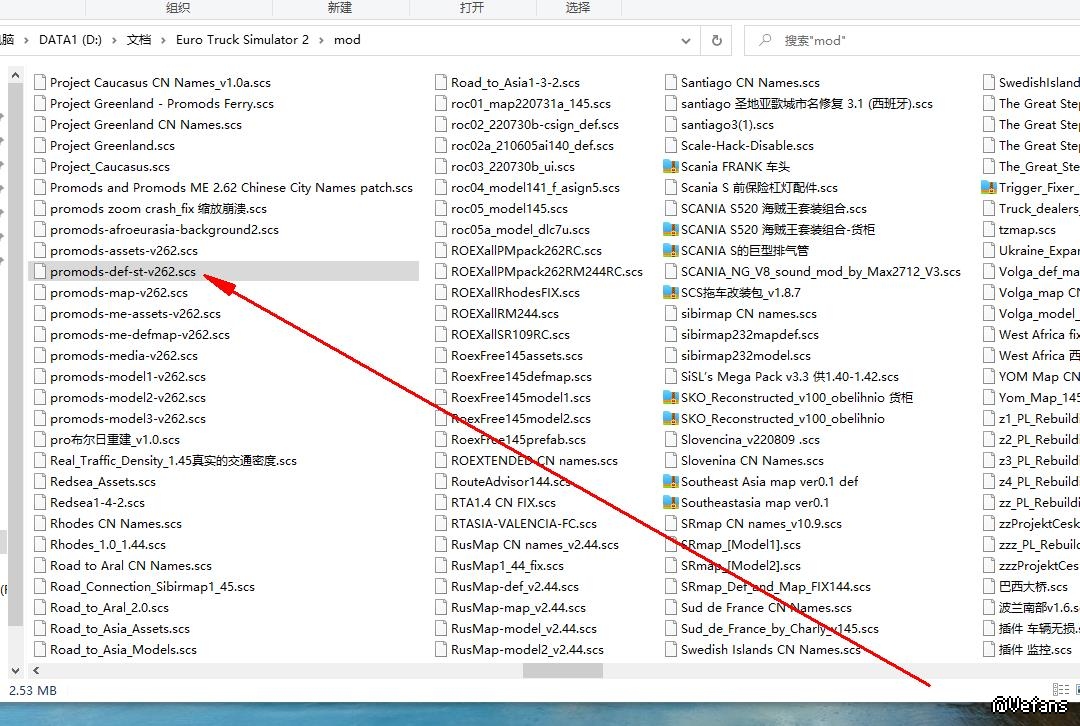
Task: Click file icon of 插件 监控.scs
Action: click(x=989, y=650)
